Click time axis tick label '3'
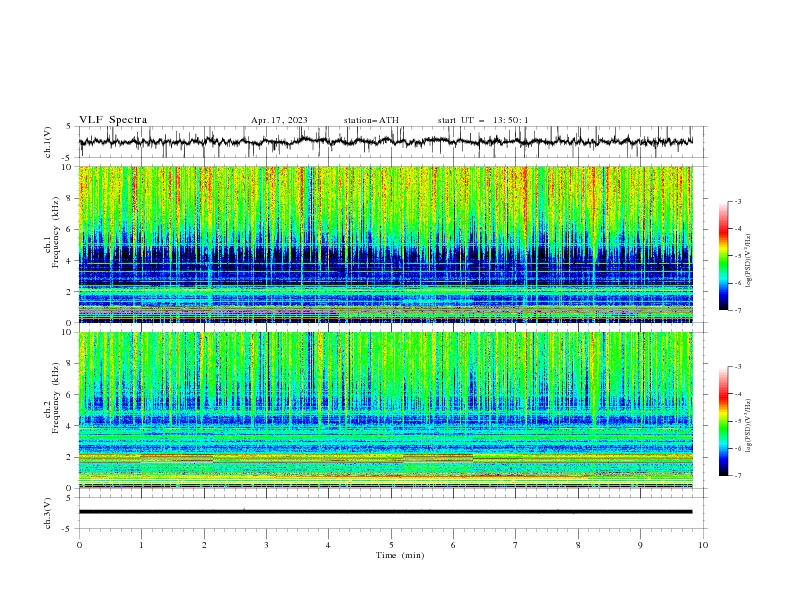 (266, 545)
